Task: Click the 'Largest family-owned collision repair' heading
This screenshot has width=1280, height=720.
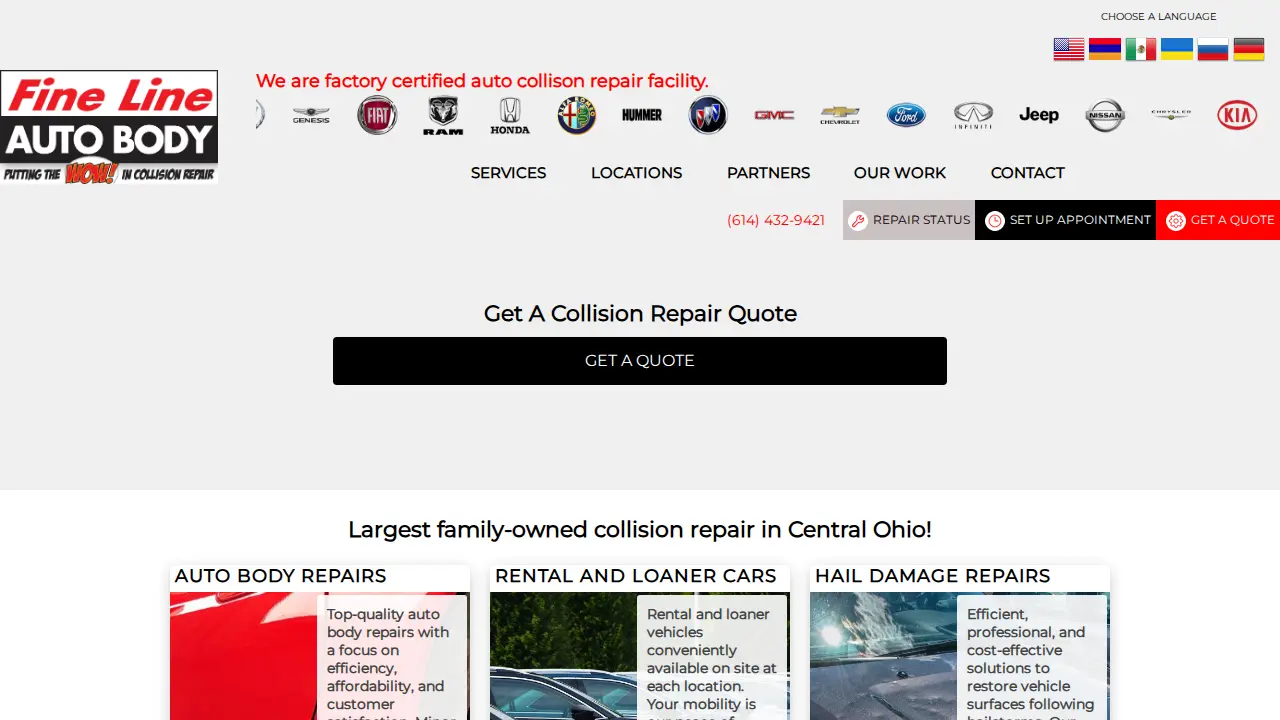Action: click(640, 529)
